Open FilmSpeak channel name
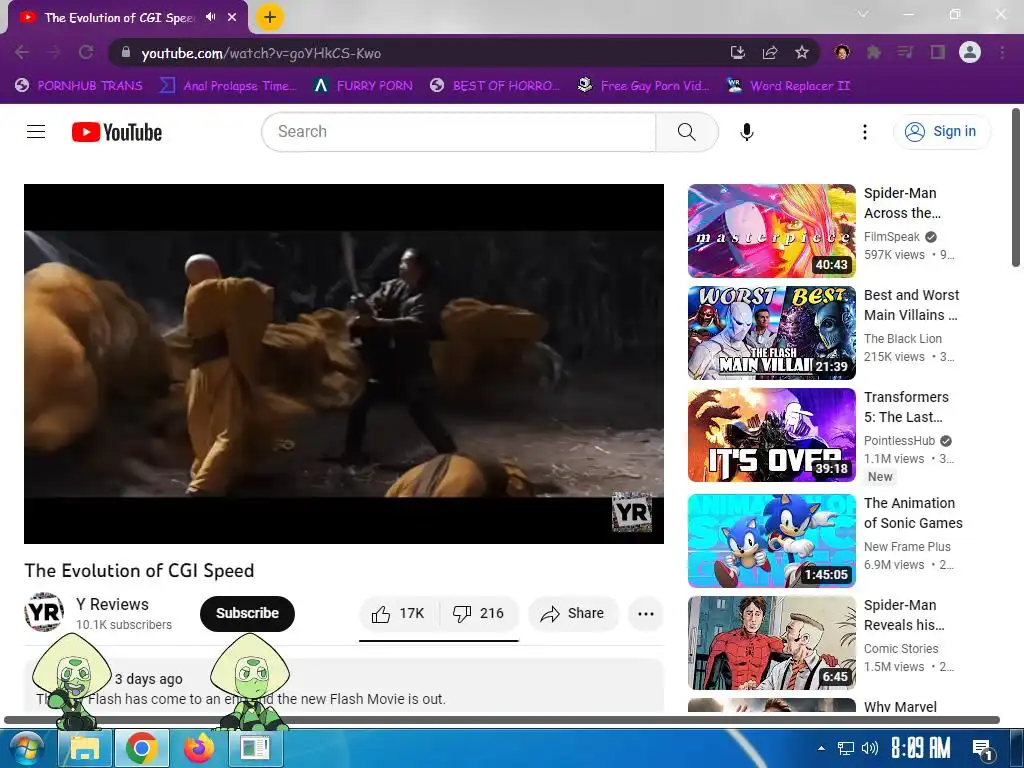 891,237
